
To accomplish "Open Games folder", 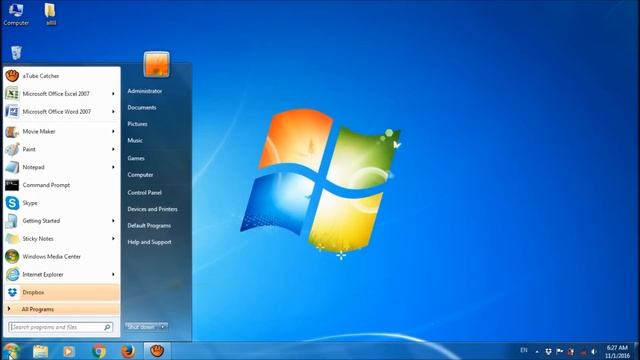I will click(136, 158).
